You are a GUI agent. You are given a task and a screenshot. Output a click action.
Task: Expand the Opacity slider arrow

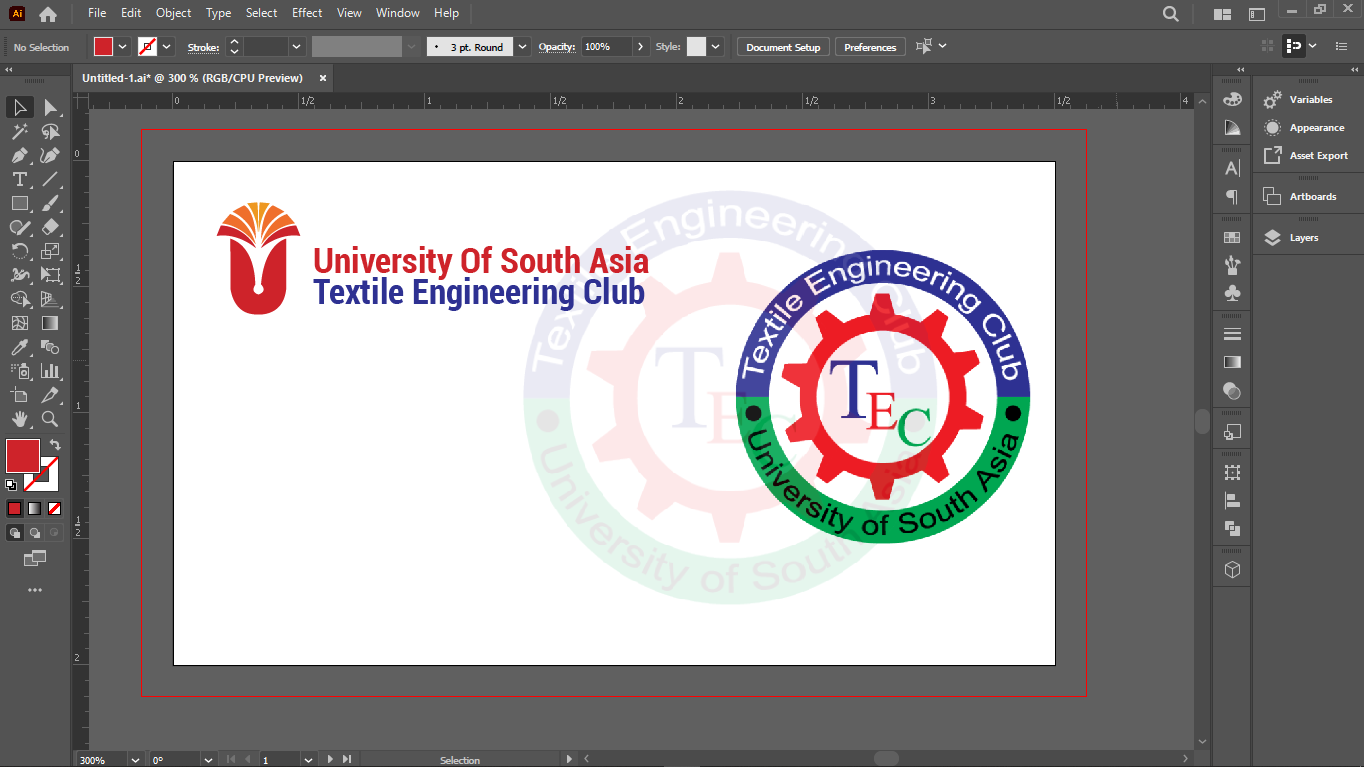pyautogui.click(x=640, y=47)
